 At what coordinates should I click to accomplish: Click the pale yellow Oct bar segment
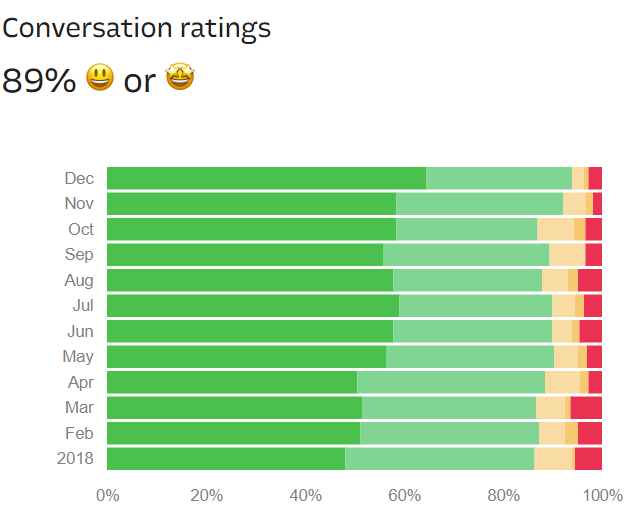click(x=555, y=229)
